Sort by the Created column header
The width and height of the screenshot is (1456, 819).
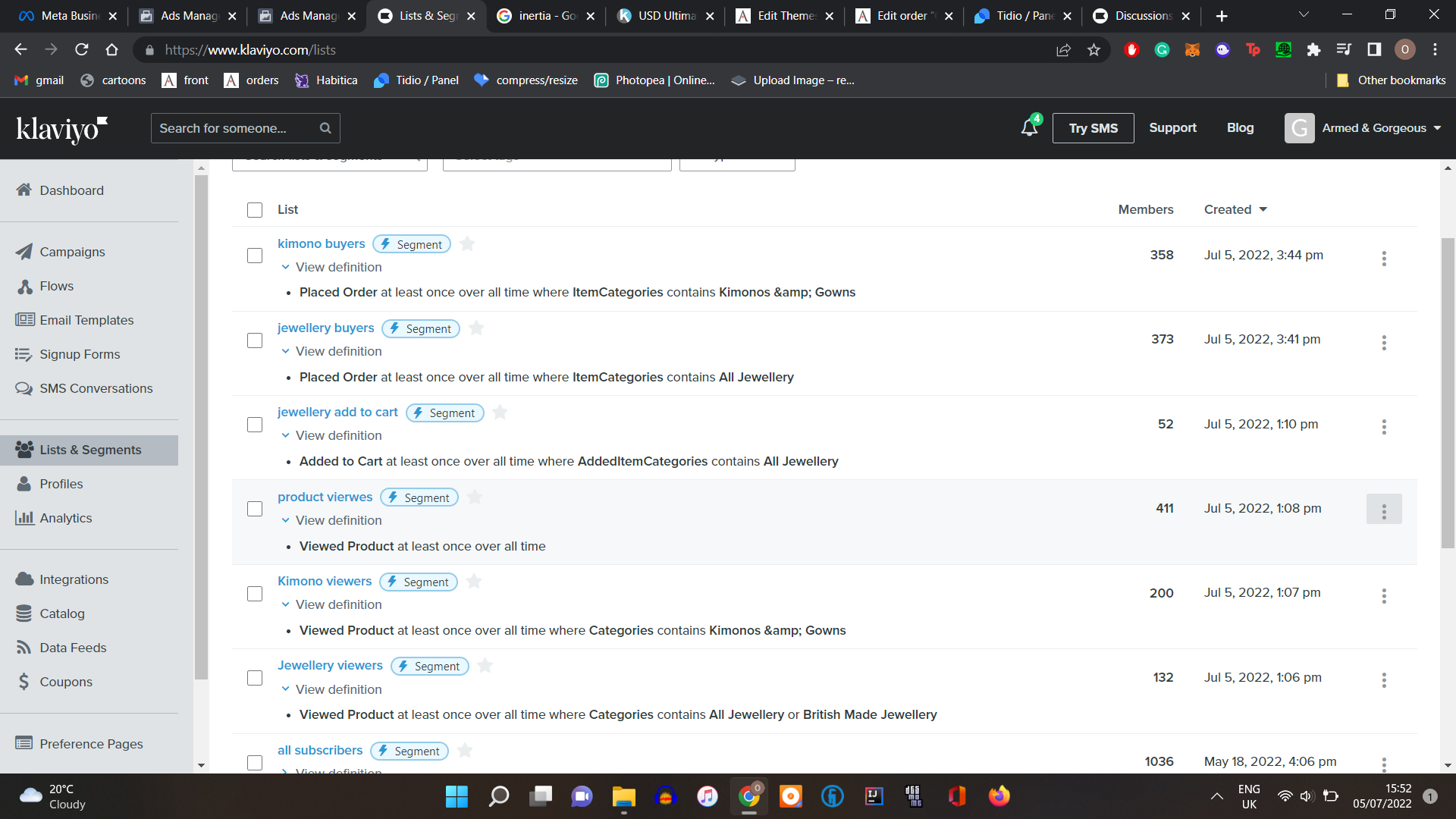[1235, 209]
